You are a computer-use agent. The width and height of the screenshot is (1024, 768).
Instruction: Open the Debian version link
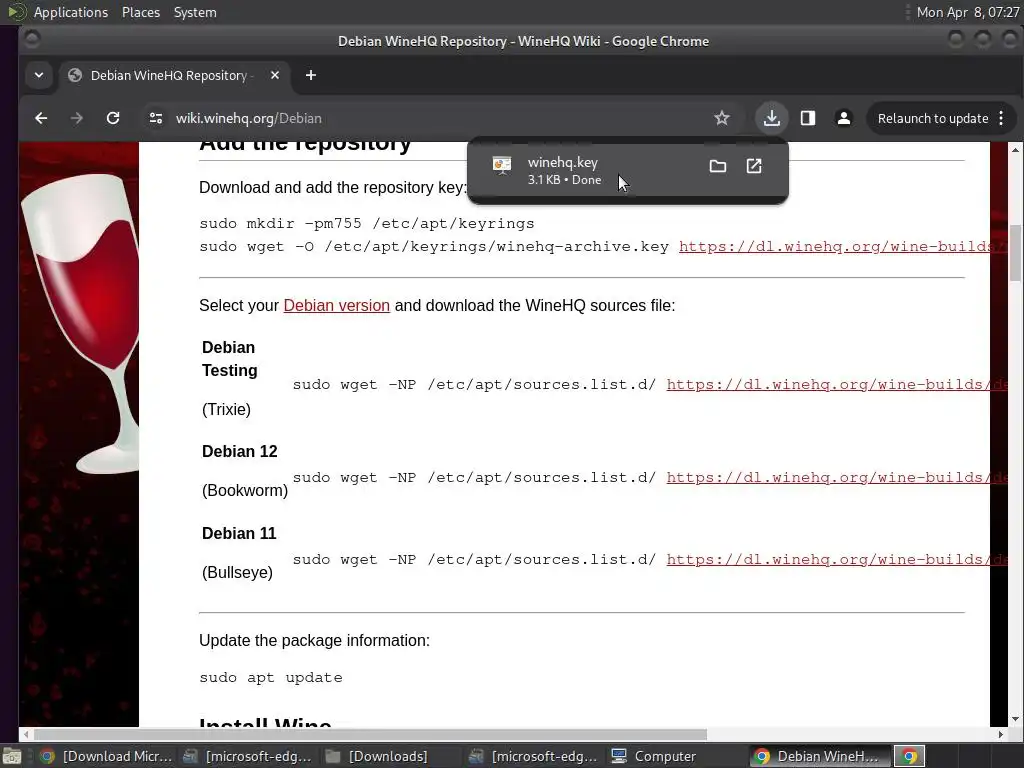coord(336,306)
